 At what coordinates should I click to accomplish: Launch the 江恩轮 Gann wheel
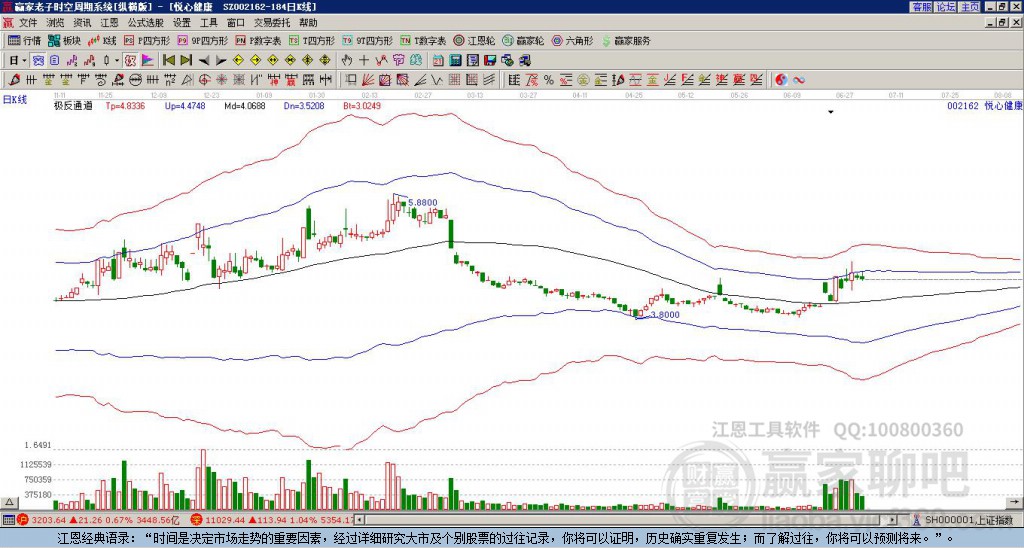coord(474,40)
